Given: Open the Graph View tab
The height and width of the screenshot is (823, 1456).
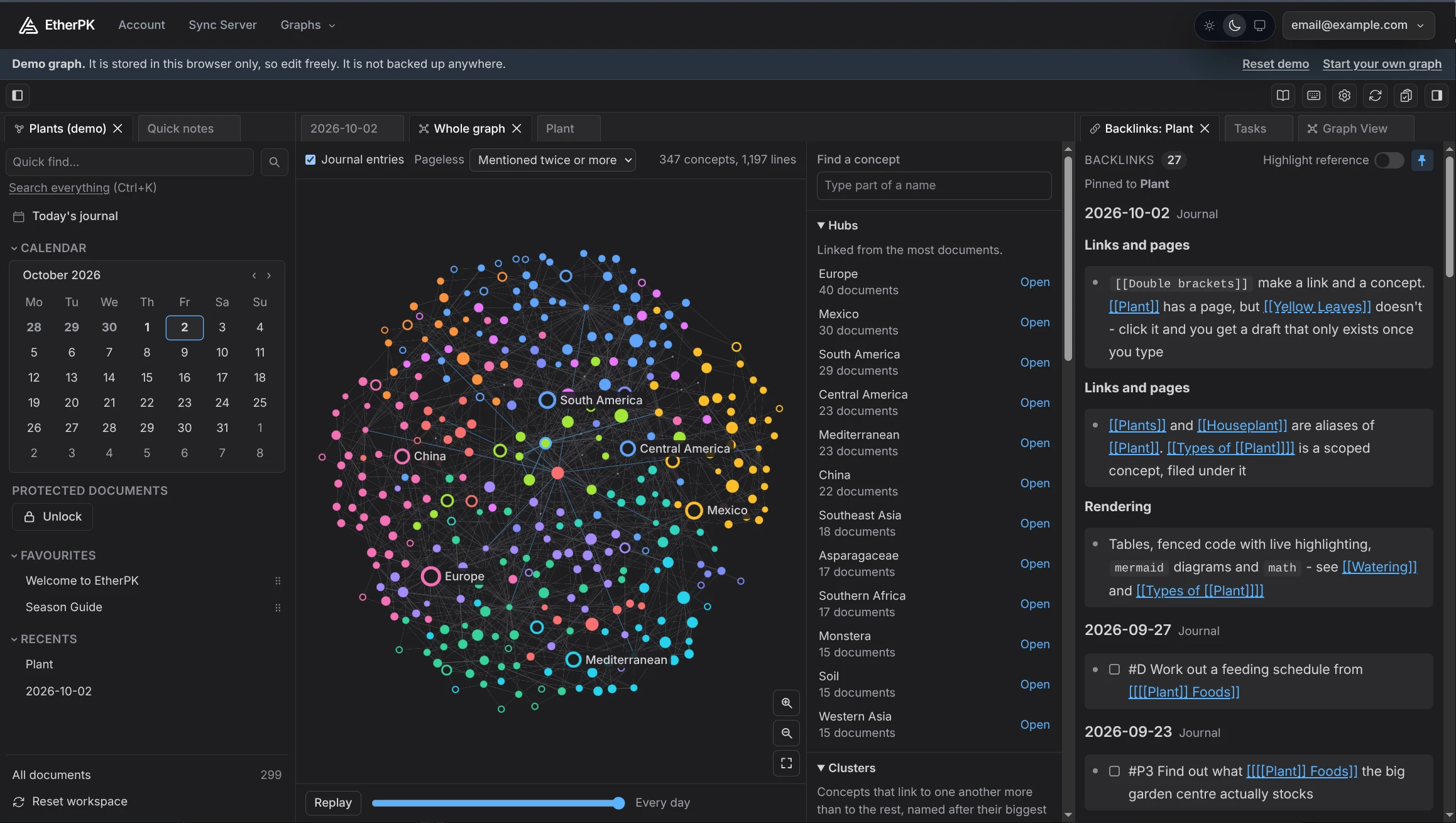Looking at the screenshot, I should click(x=1356, y=129).
